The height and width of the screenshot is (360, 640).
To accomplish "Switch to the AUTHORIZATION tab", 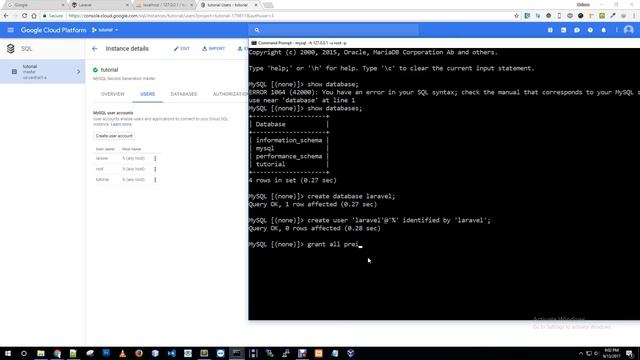I will (230, 94).
